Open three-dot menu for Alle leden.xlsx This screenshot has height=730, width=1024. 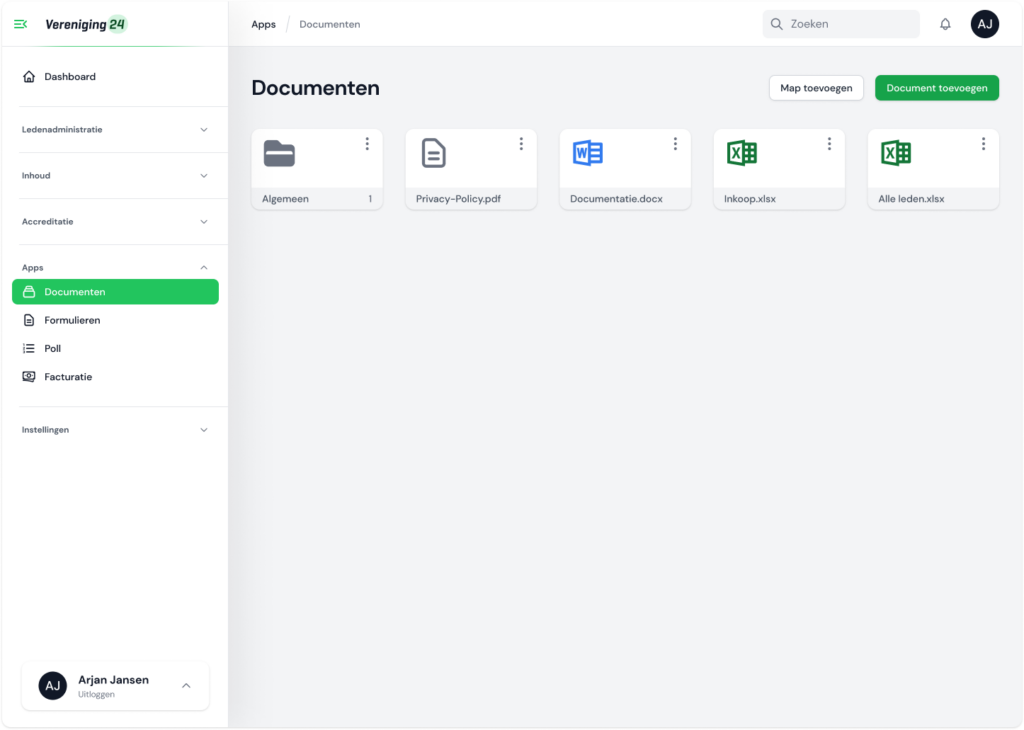point(983,144)
